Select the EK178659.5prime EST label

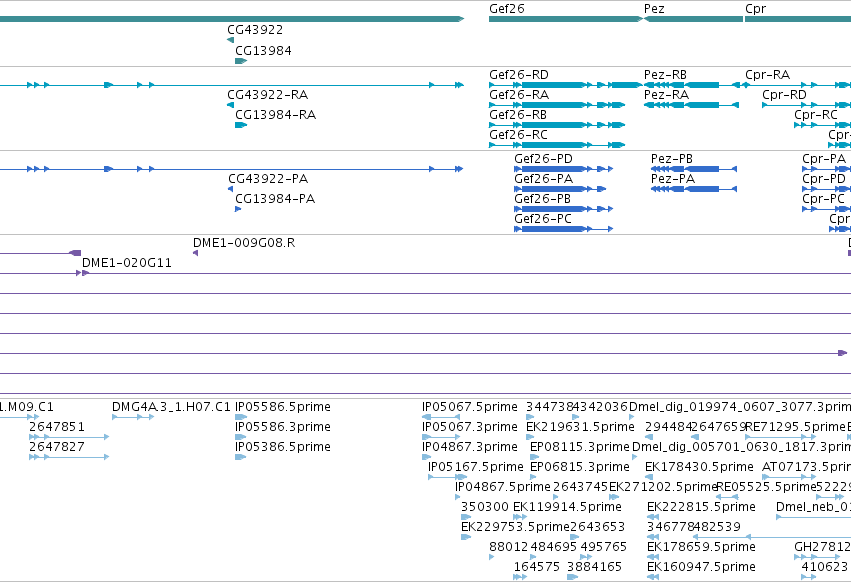701,547
